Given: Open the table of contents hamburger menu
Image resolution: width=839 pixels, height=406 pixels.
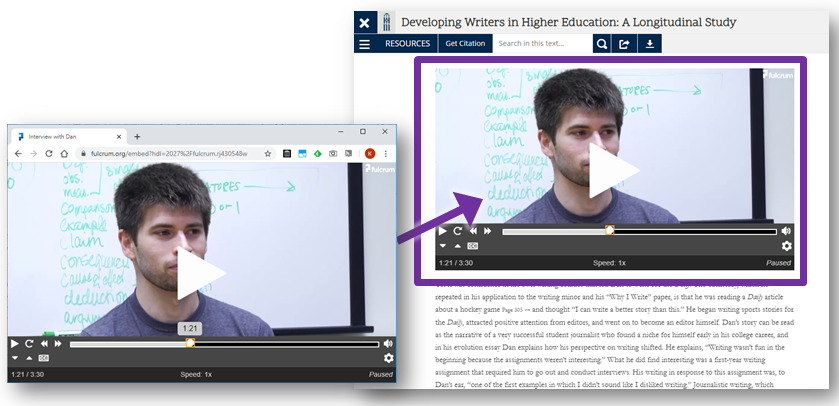Looking at the screenshot, I should pyautogui.click(x=364, y=44).
